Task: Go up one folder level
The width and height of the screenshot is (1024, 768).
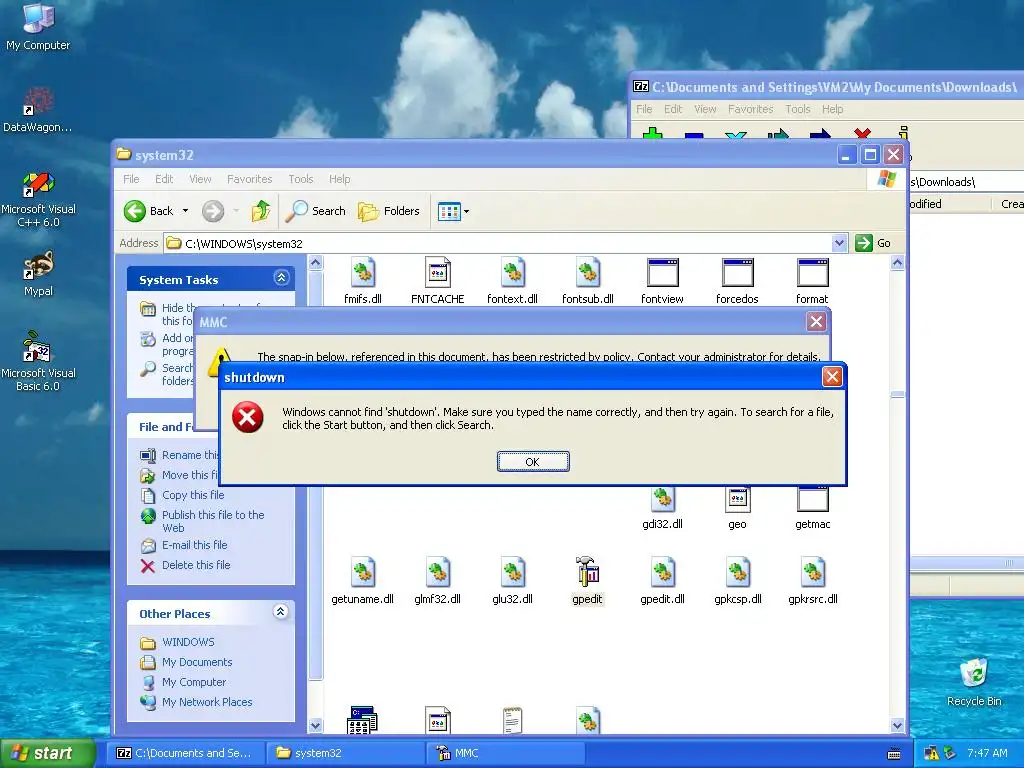Action: pos(261,211)
